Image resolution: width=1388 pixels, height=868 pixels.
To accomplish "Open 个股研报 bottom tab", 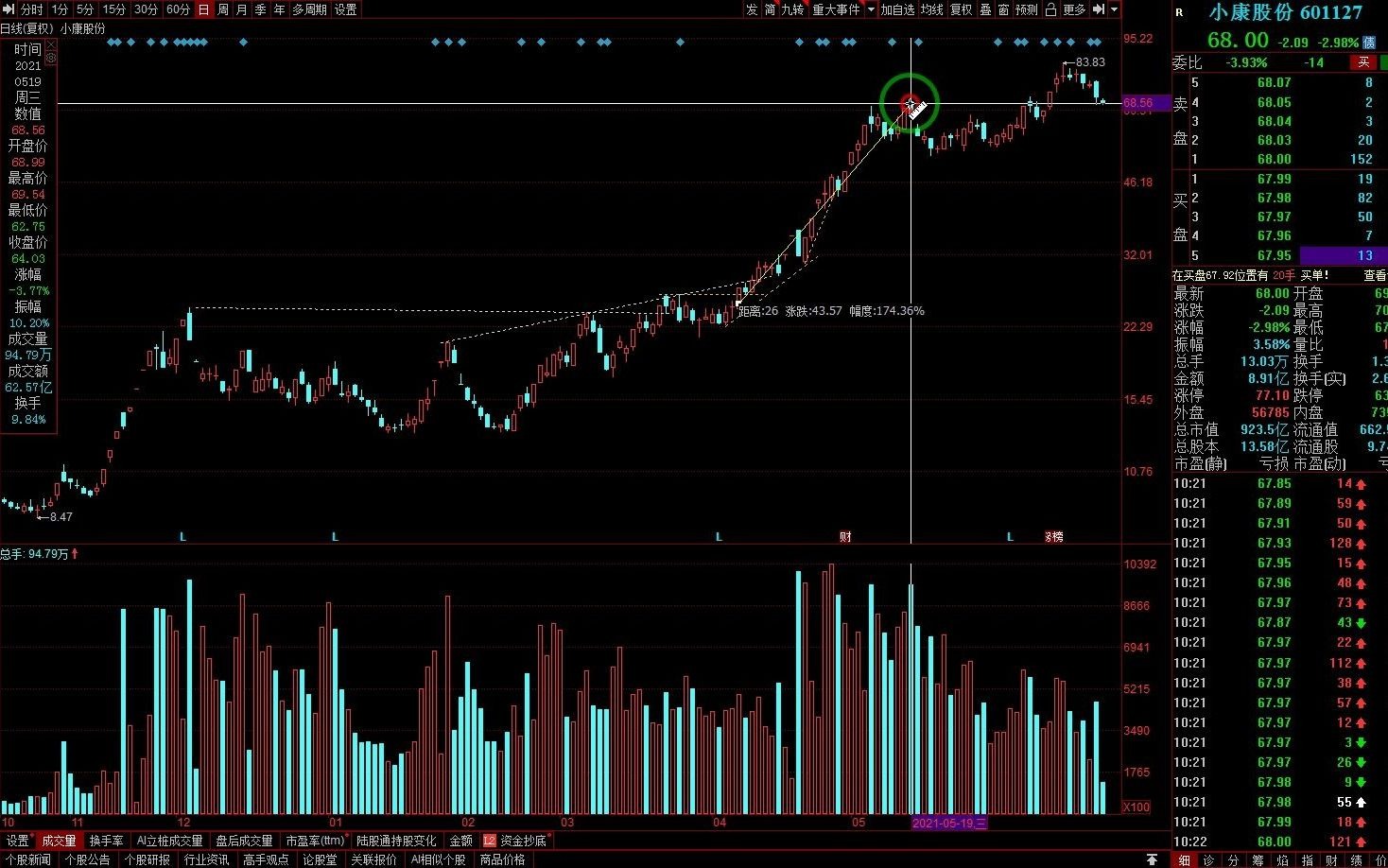I will click(x=147, y=859).
